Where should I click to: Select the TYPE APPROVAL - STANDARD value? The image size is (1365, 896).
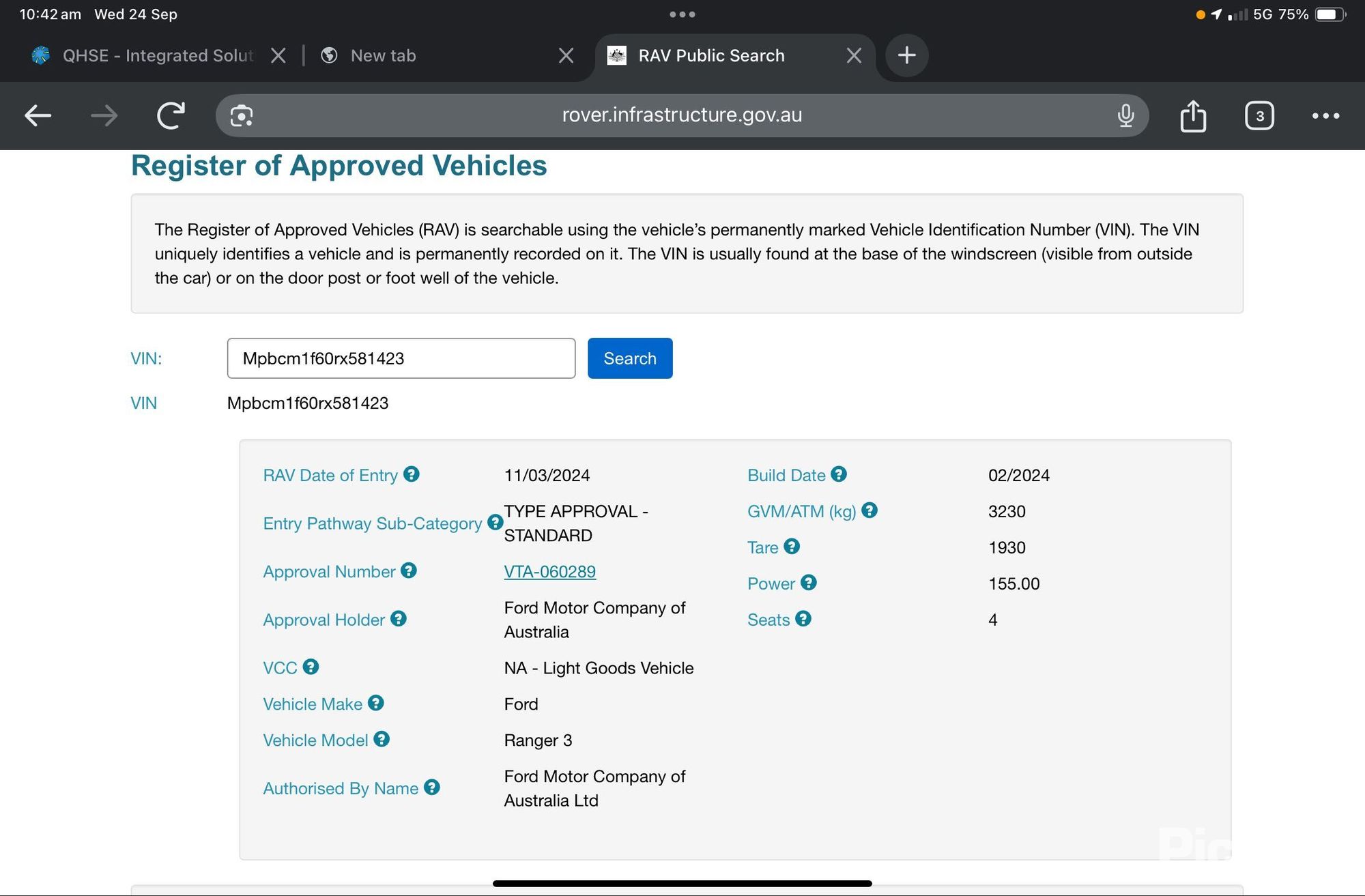pyautogui.click(x=576, y=523)
